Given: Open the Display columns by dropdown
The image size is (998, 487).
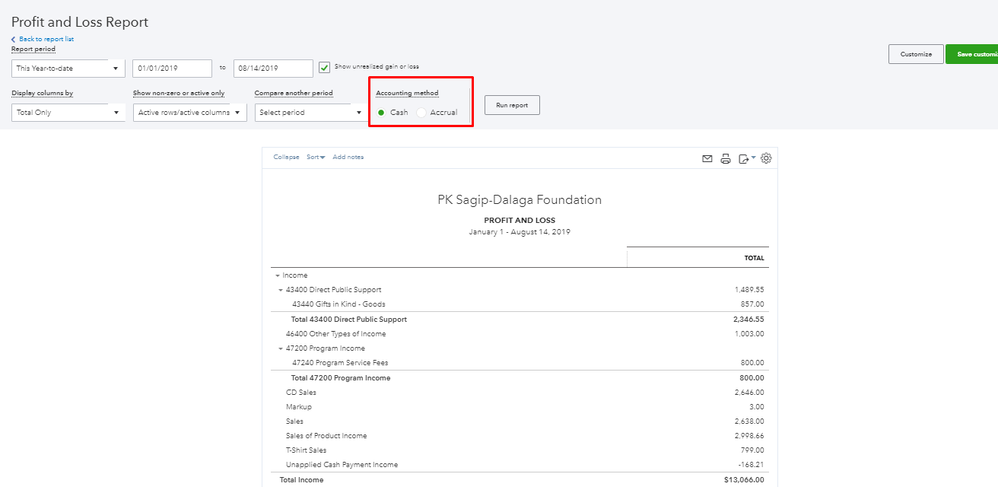Looking at the screenshot, I should pyautogui.click(x=68, y=113).
